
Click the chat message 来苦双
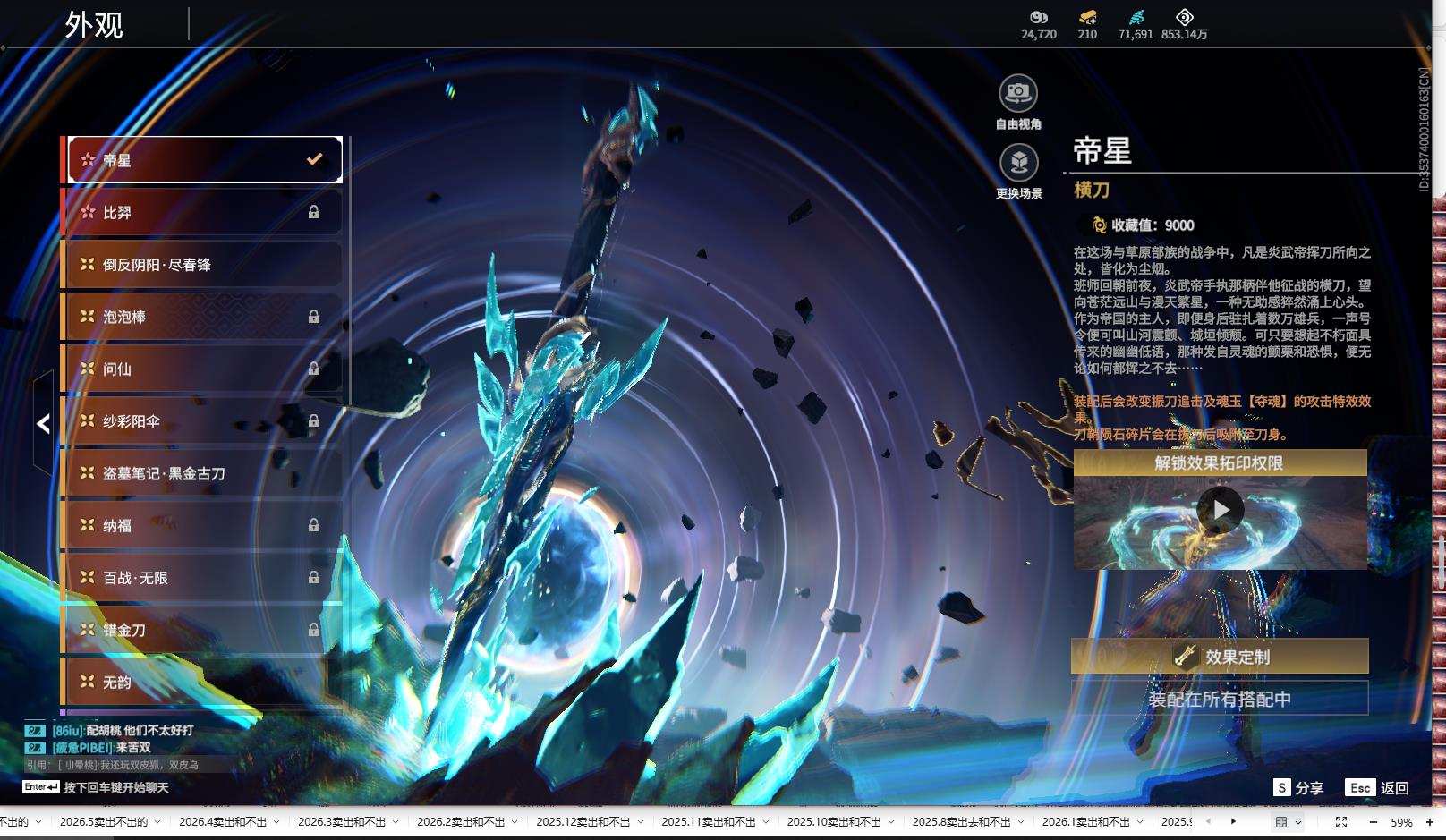click(133, 748)
